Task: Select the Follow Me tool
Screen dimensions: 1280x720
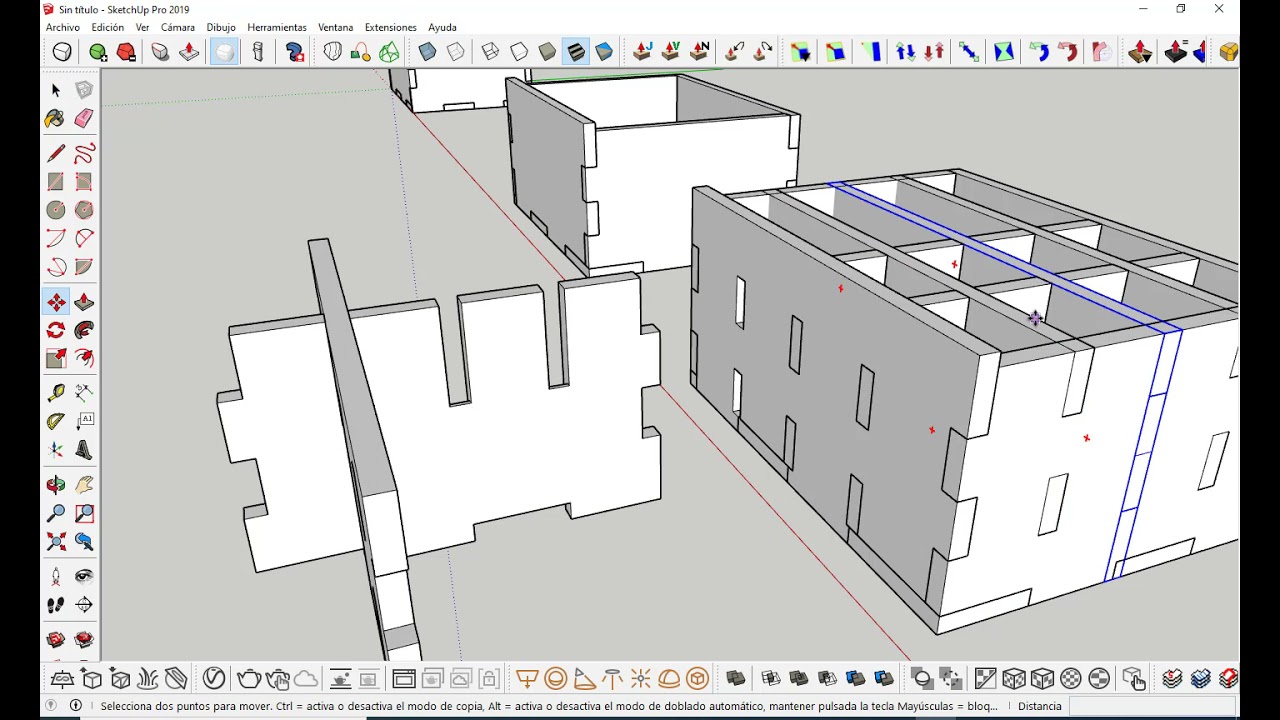Action: point(84,330)
